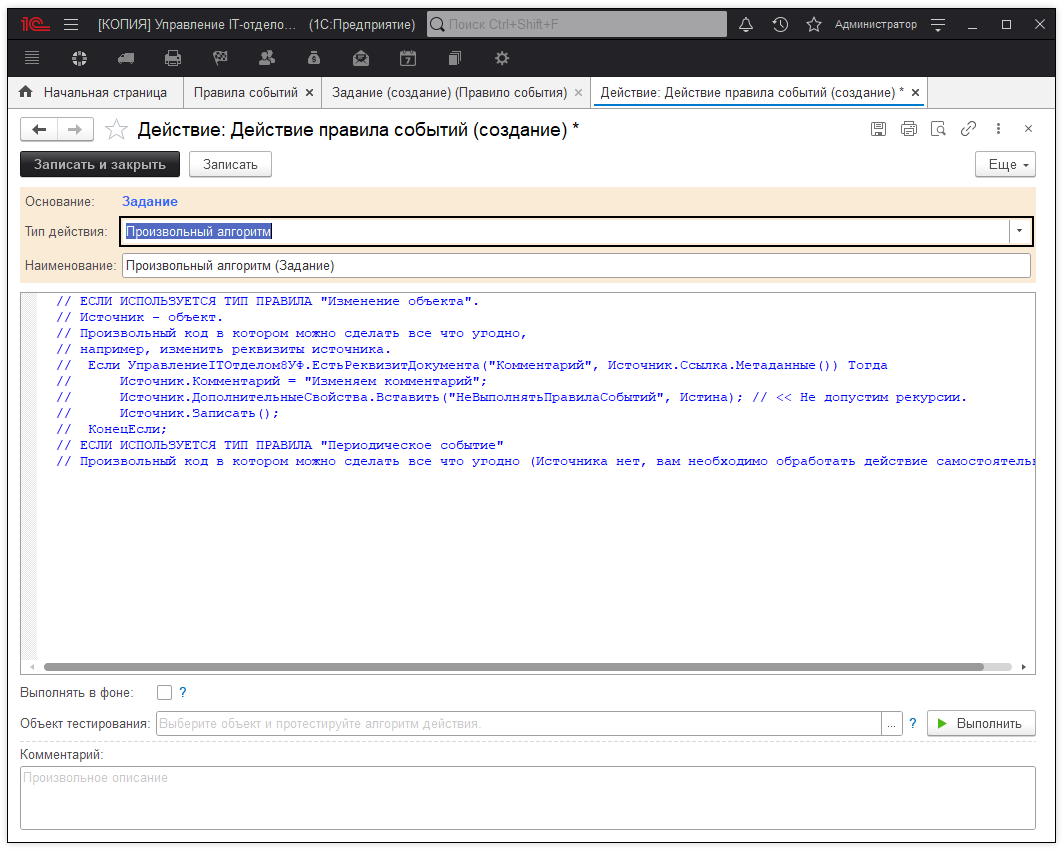Open the 'Еще' menu
Image resolution: width=1063 pixels, height=850 pixels.
coord(1005,164)
